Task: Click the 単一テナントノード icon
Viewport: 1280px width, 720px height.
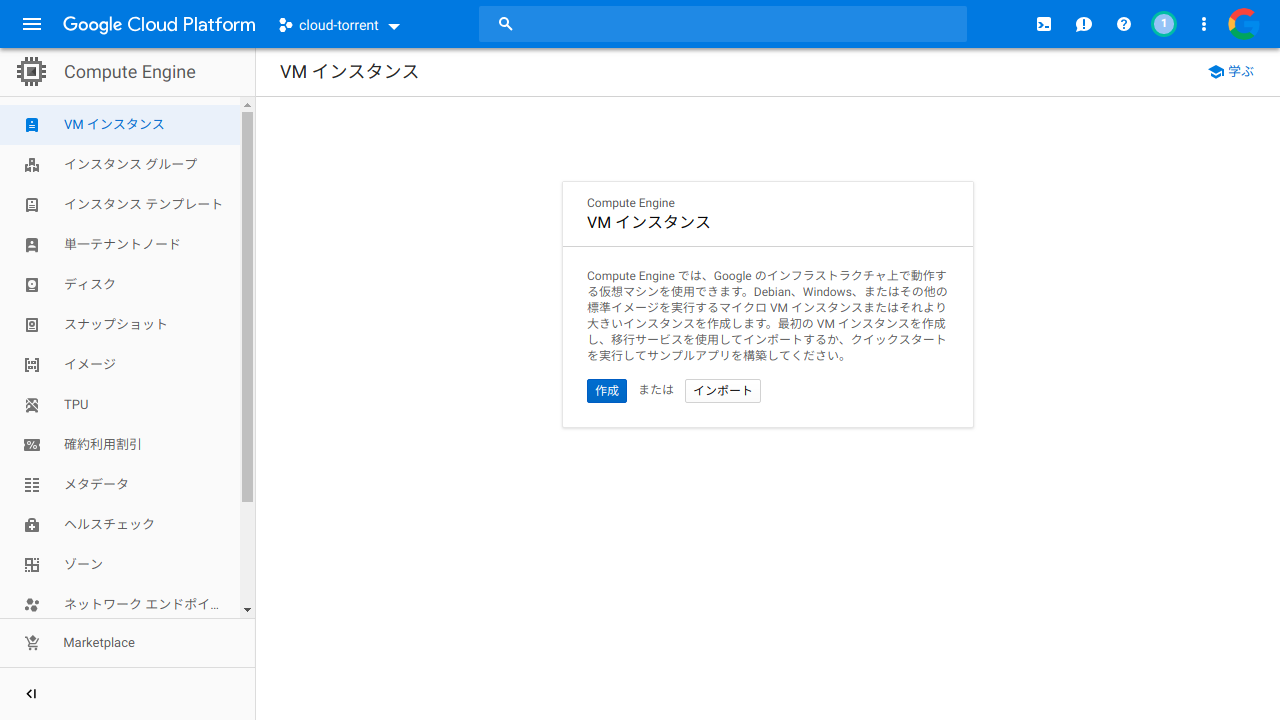Action: point(32,245)
